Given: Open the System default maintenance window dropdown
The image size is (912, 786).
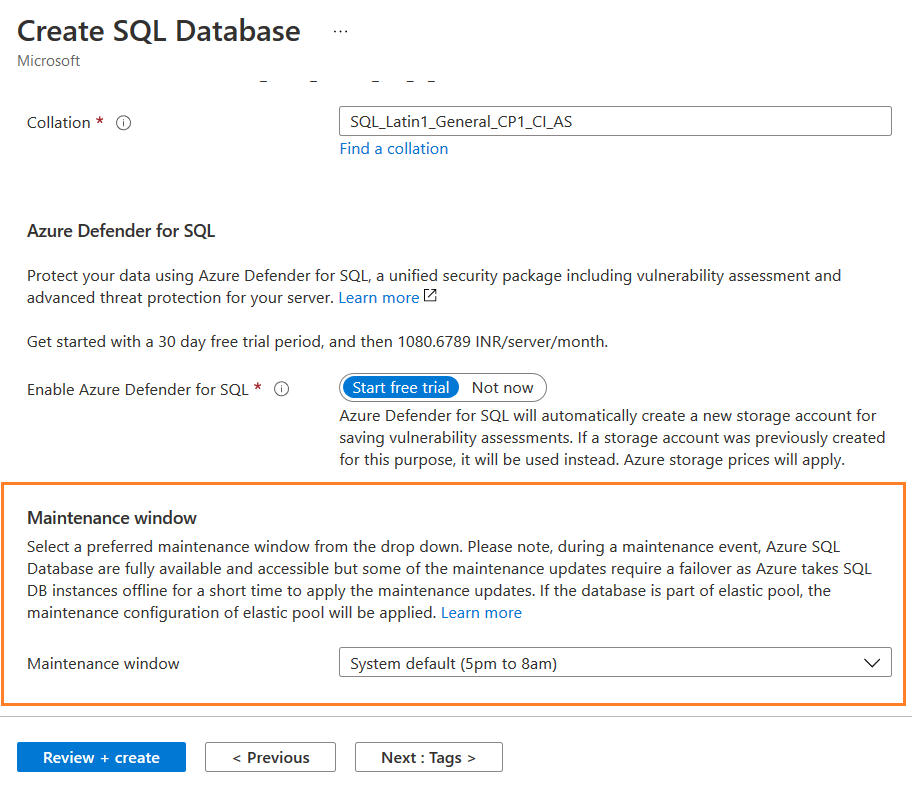Looking at the screenshot, I should coord(614,662).
